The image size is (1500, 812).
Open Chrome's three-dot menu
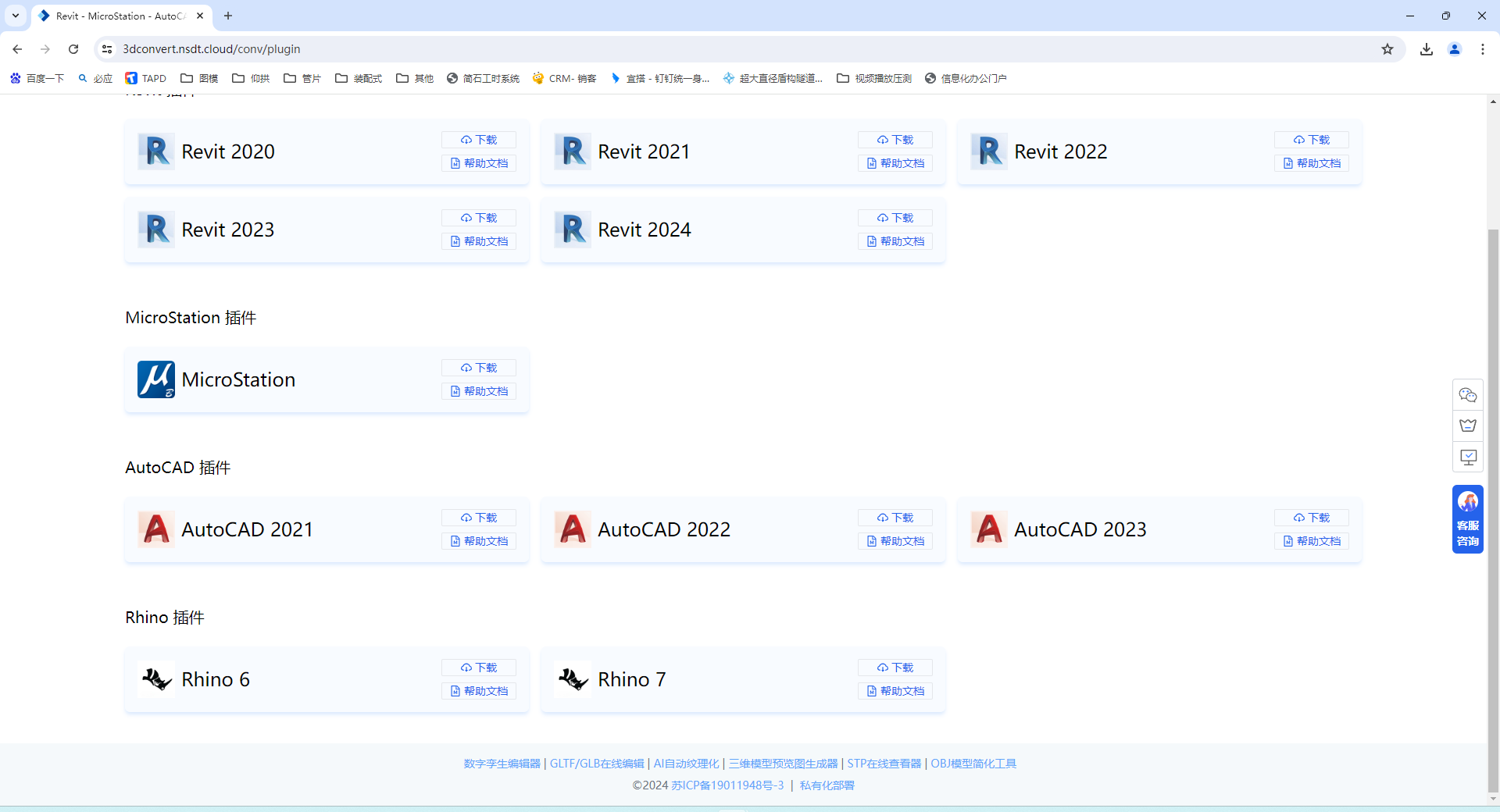click(x=1483, y=49)
